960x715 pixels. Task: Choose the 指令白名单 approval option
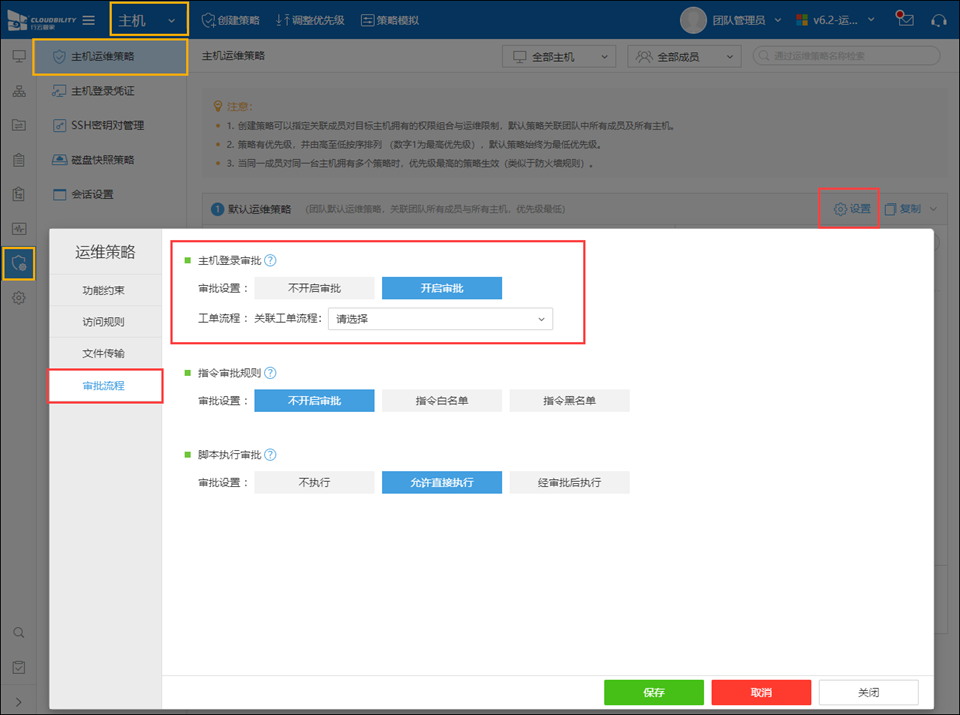(442, 401)
